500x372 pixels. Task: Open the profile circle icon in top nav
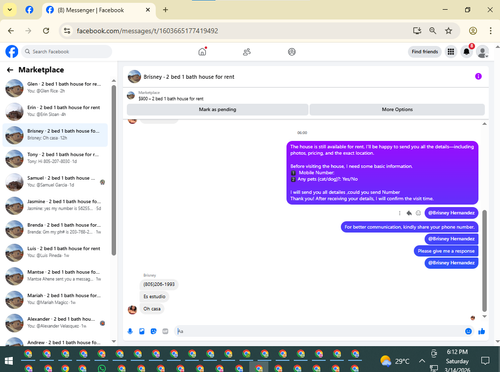[292, 52]
